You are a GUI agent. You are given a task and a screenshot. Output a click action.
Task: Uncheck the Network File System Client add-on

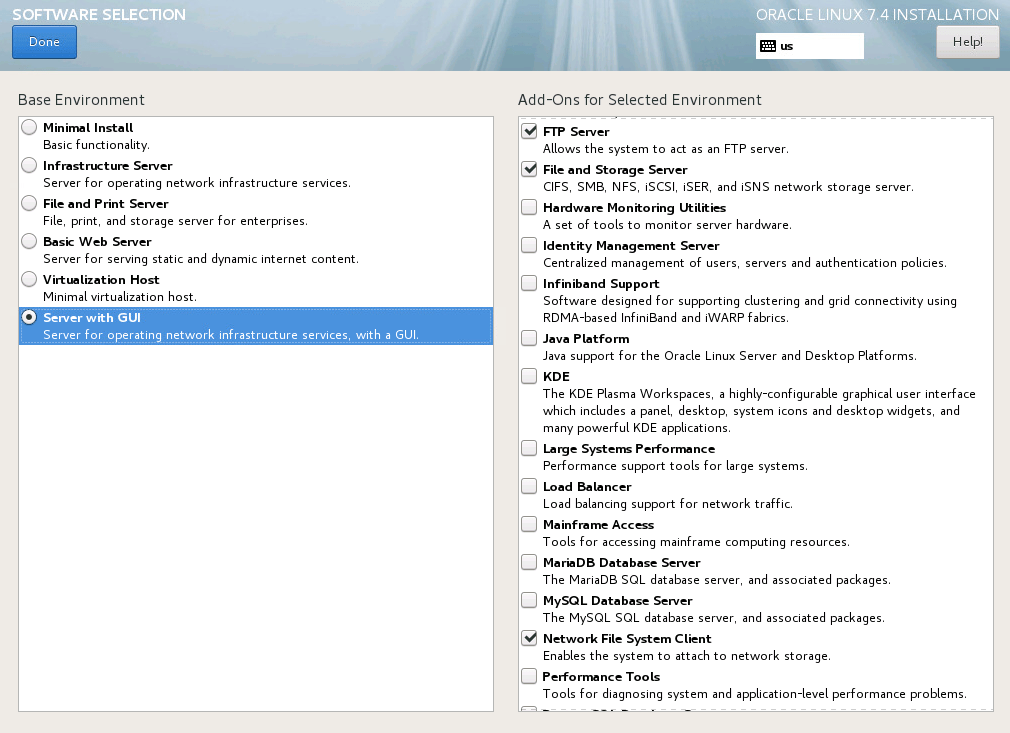pyautogui.click(x=528, y=638)
